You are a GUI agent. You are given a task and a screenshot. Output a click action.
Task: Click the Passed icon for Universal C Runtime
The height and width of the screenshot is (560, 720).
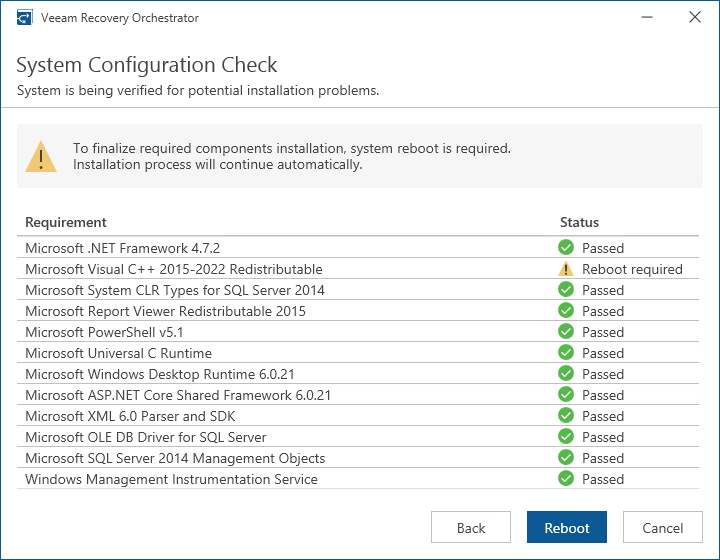coord(566,353)
